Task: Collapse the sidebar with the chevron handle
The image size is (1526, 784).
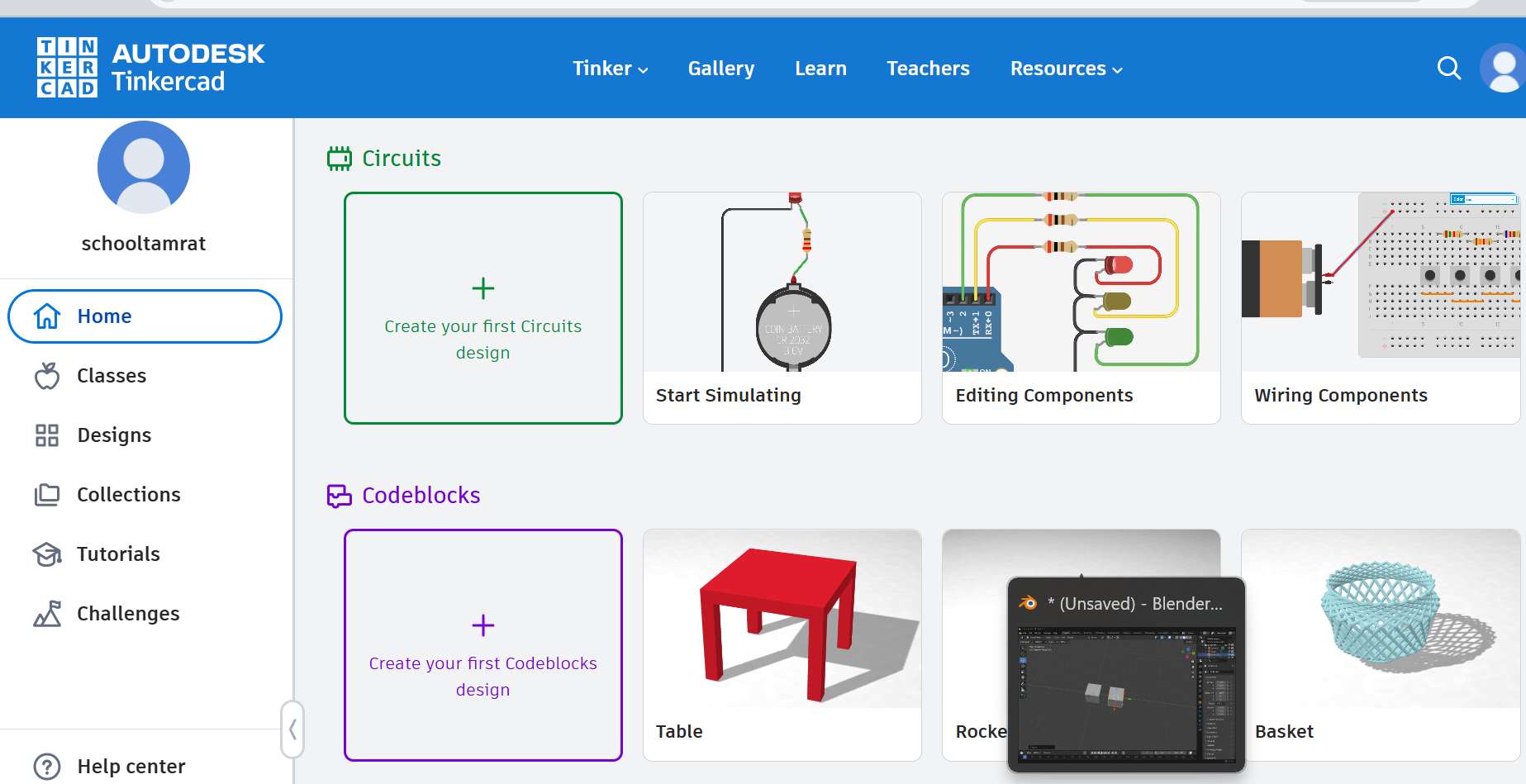Action: [x=292, y=729]
